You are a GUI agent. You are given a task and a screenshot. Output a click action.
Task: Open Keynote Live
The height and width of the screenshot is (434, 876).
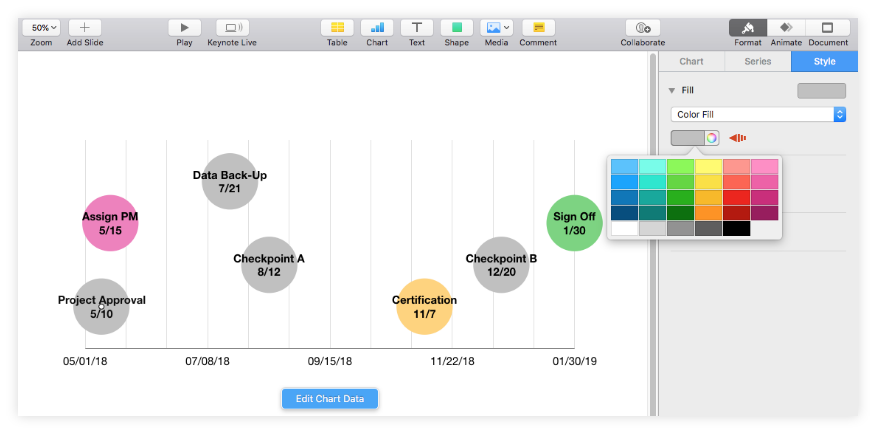232,27
